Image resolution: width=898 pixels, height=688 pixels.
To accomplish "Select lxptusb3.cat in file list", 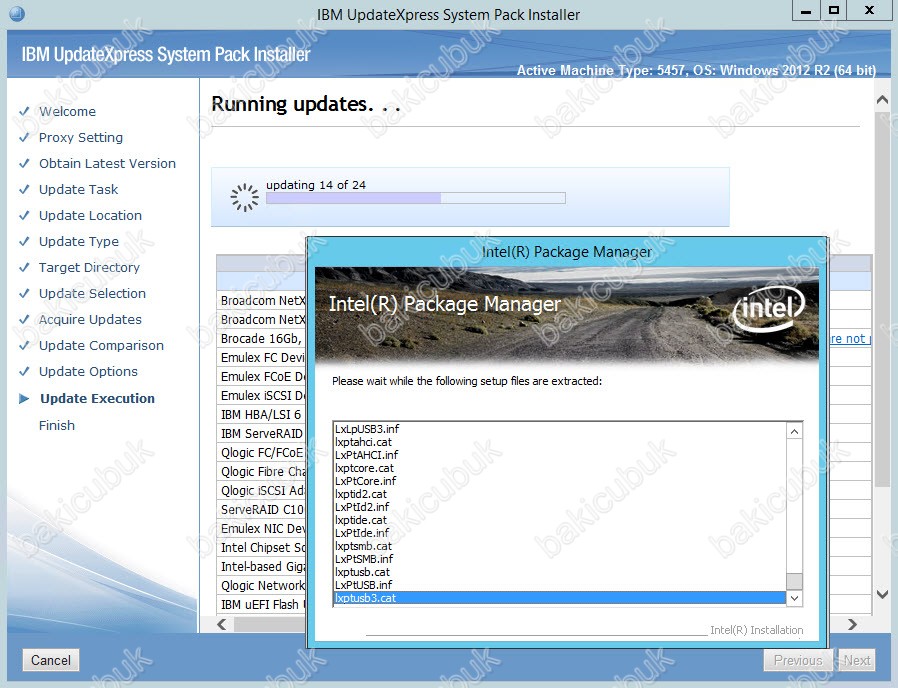I will (x=560, y=598).
